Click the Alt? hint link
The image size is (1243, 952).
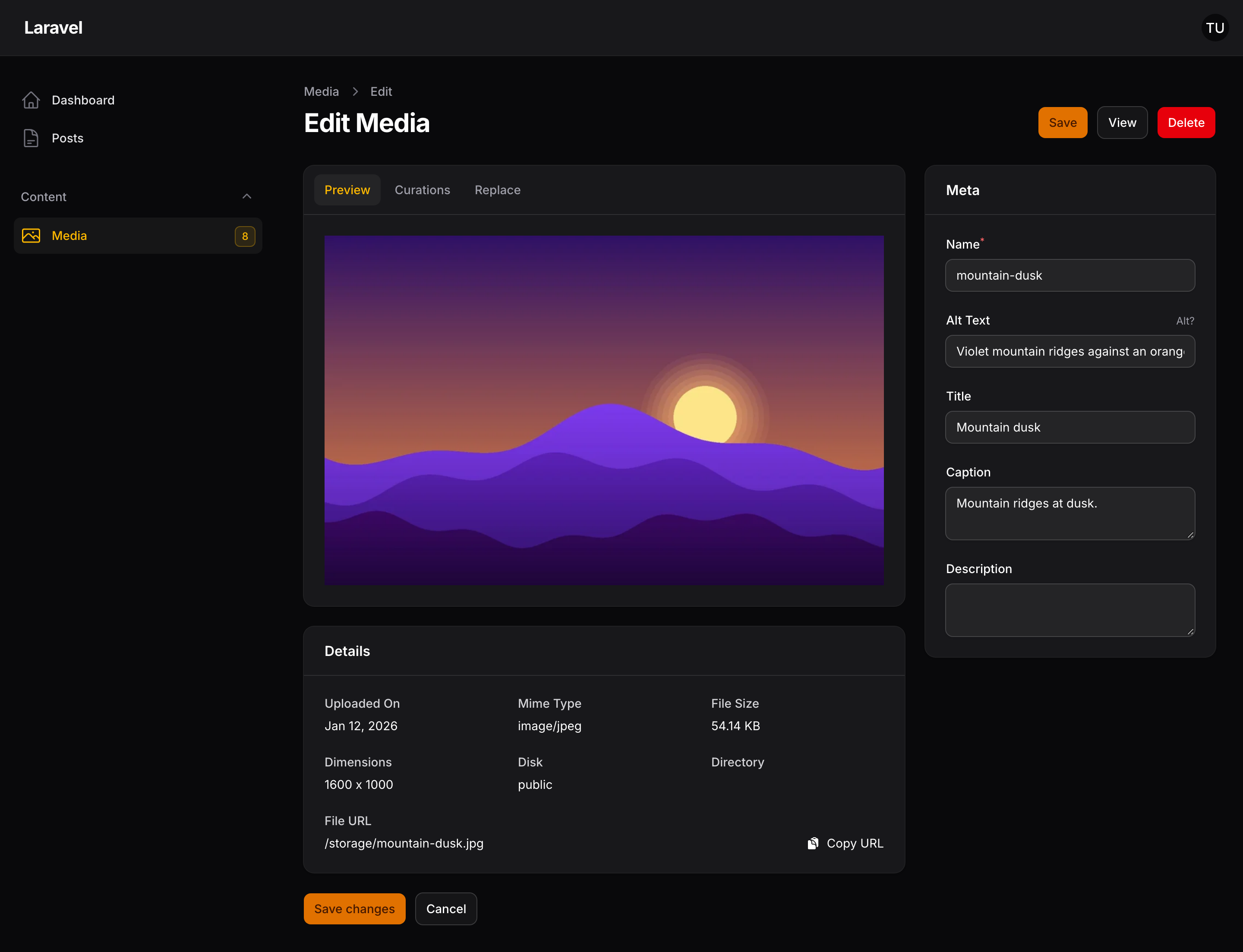pos(1185,321)
